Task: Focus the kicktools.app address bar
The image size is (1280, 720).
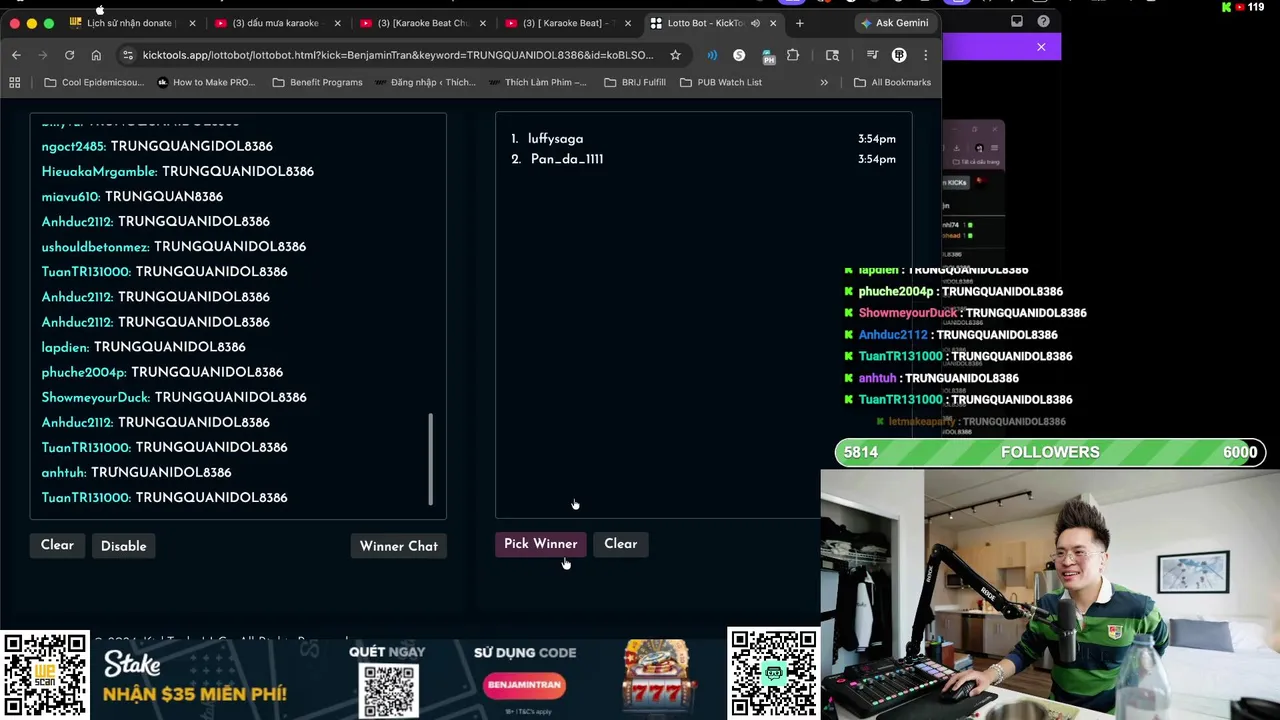Action: [398, 55]
